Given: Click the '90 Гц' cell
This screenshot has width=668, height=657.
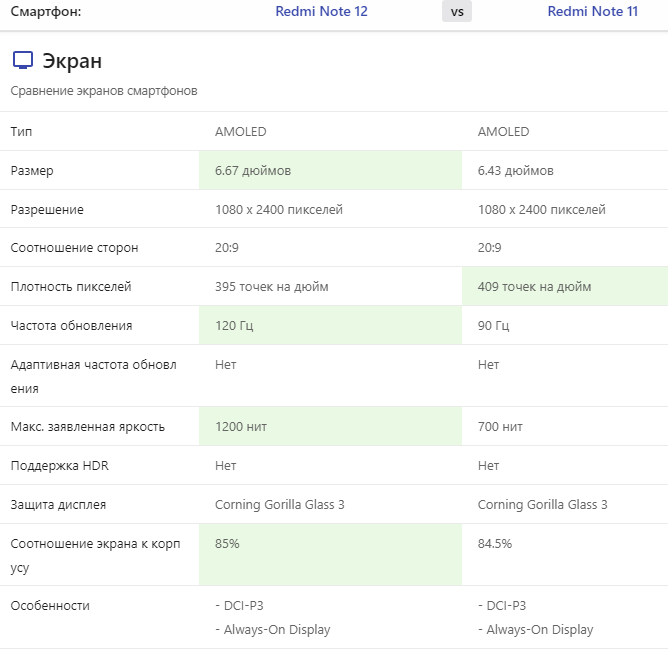Looking at the screenshot, I should click(565, 325).
